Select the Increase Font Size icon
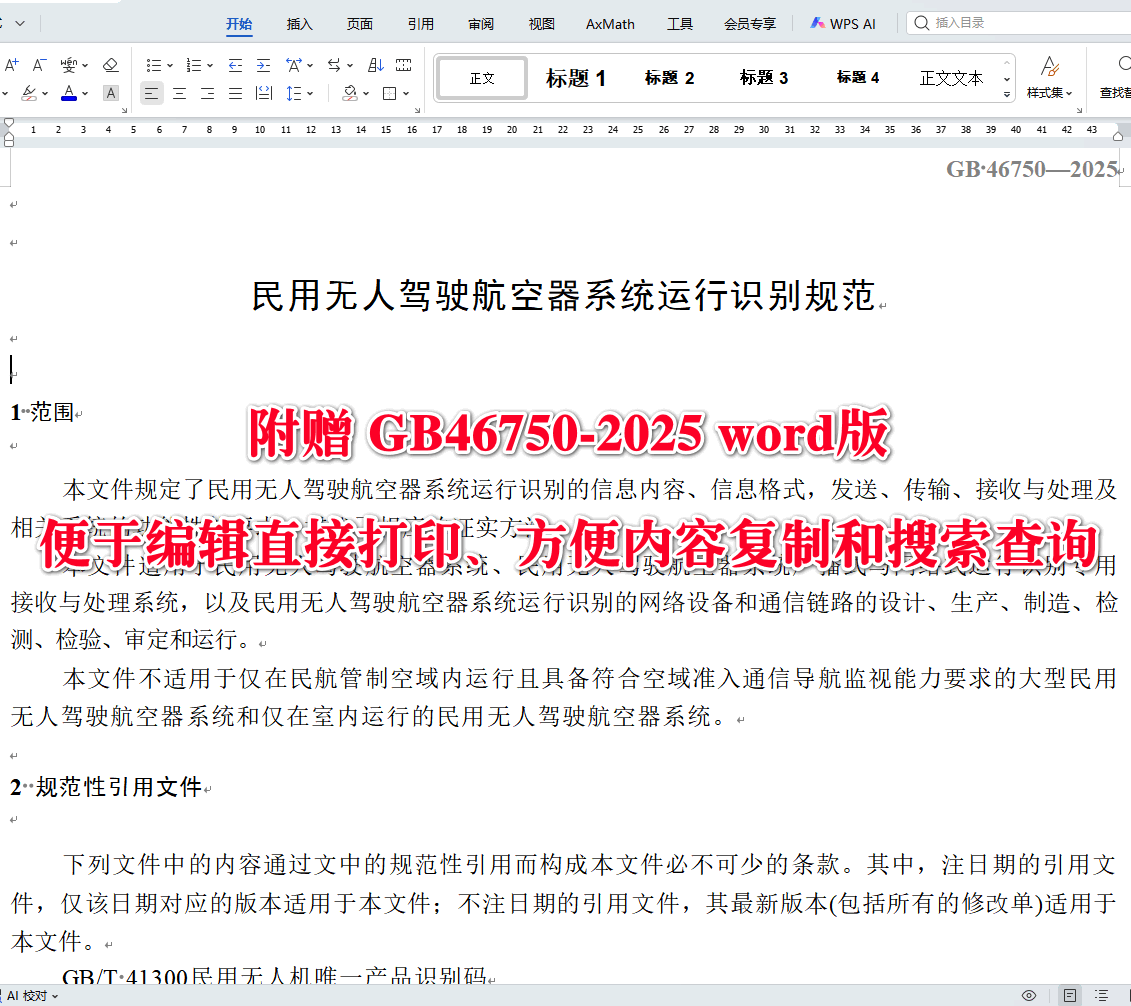 [x=11, y=62]
